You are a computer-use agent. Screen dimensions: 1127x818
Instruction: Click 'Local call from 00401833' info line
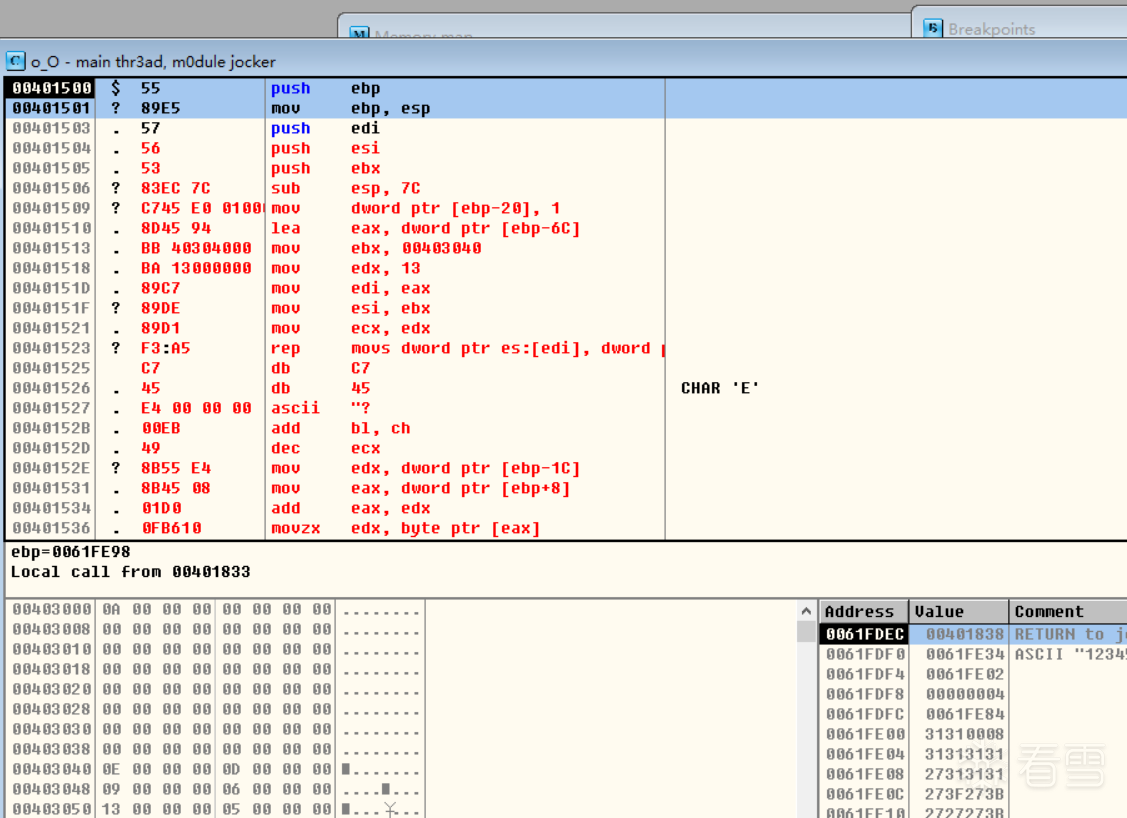[130, 572]
